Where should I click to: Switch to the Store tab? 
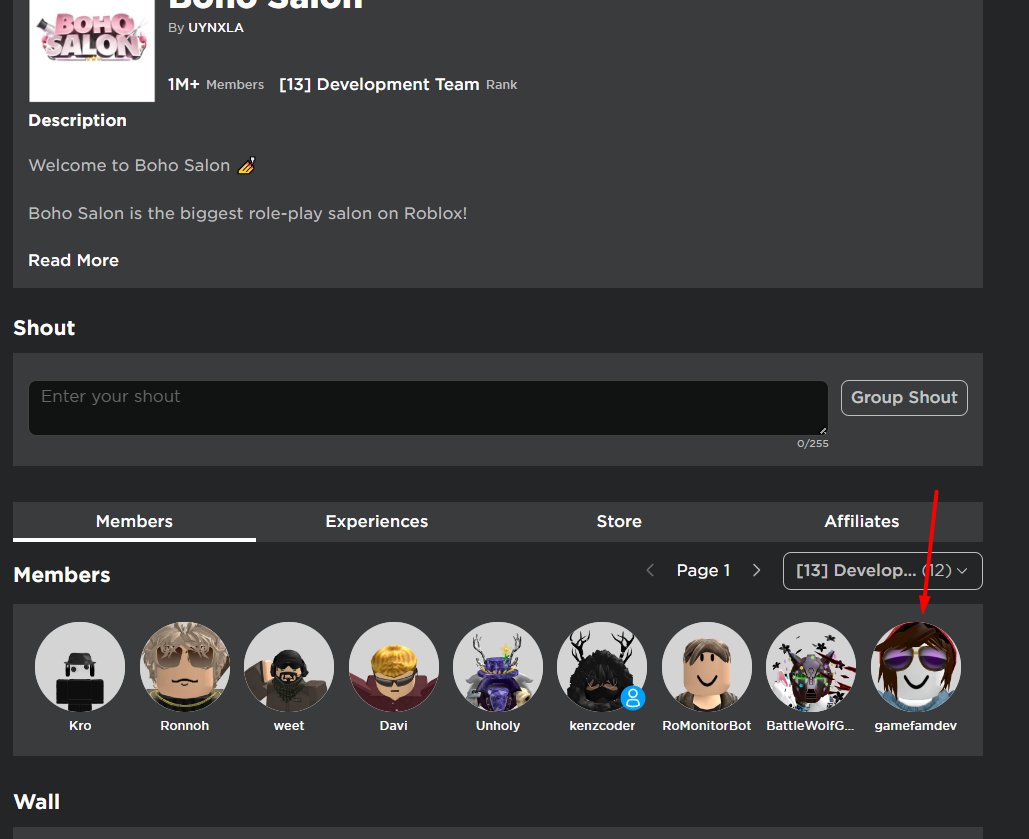point(619,521)
